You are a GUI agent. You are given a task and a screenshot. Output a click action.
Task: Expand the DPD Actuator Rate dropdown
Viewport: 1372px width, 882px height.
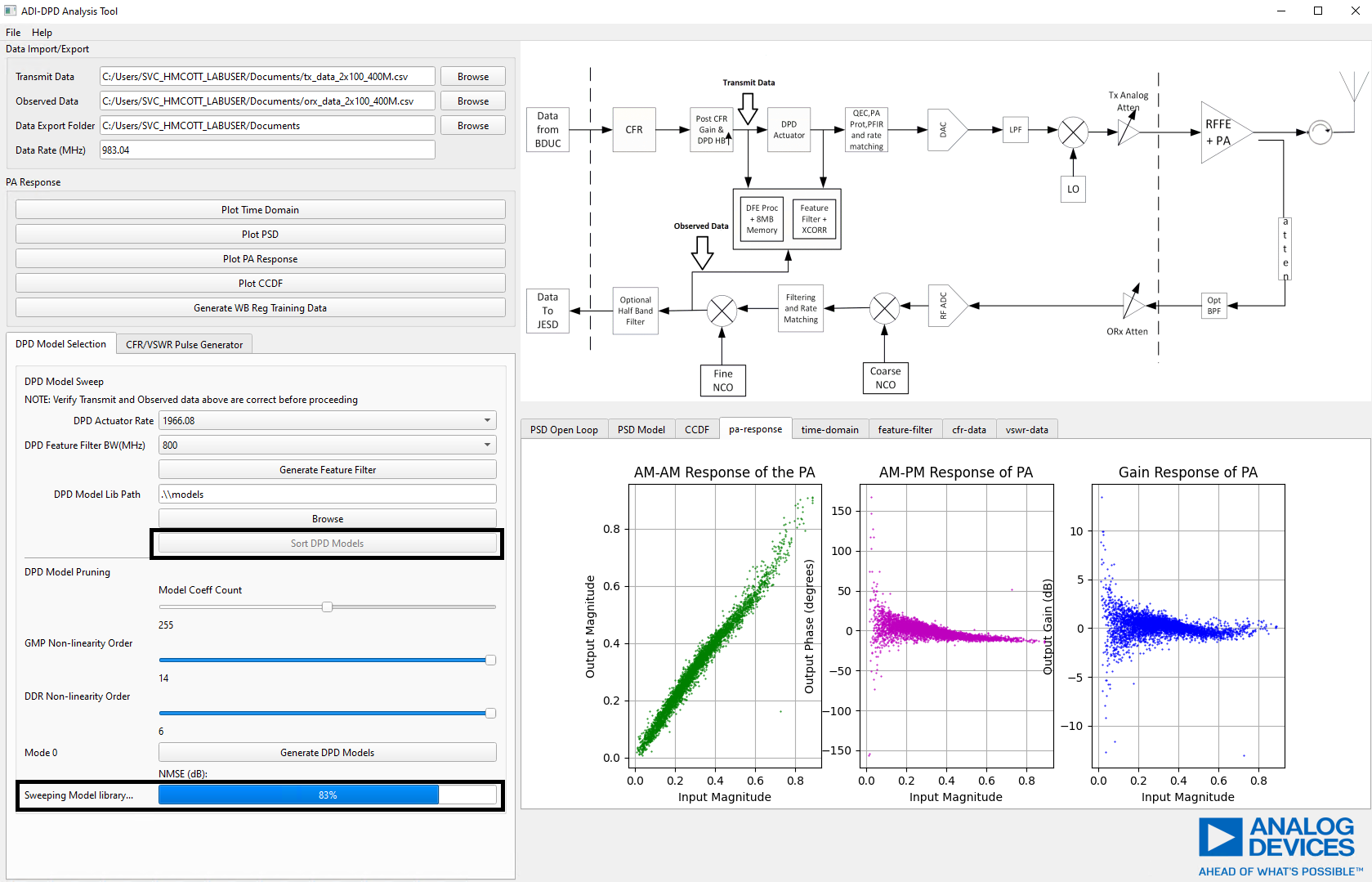[x=485, y=420]
